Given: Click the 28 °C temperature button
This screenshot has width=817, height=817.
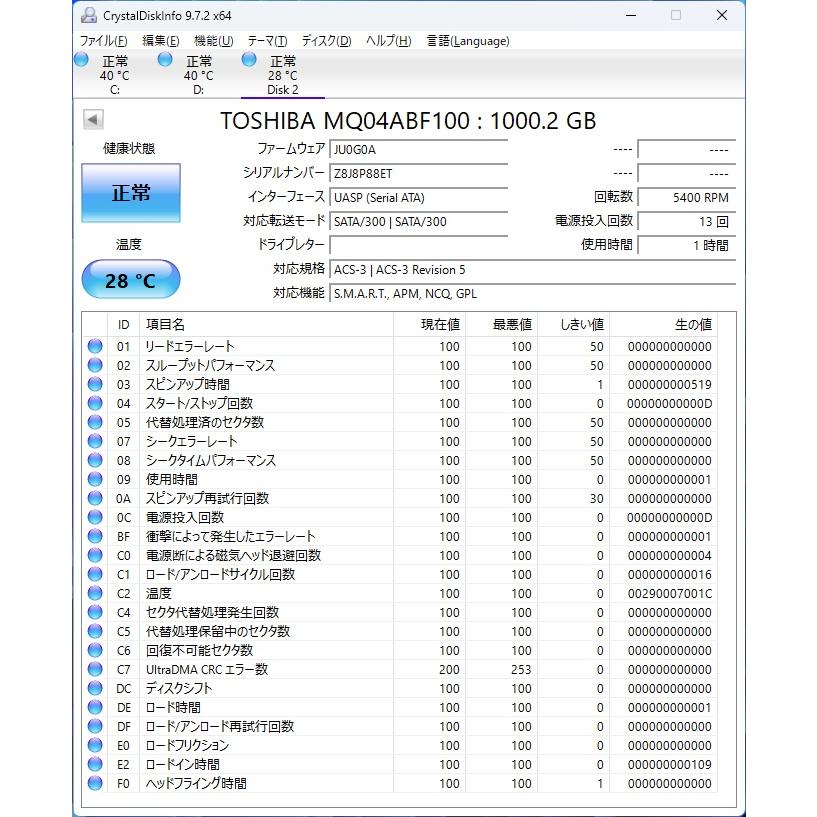Looking at the screenshot, I should [x=131, y=280].
